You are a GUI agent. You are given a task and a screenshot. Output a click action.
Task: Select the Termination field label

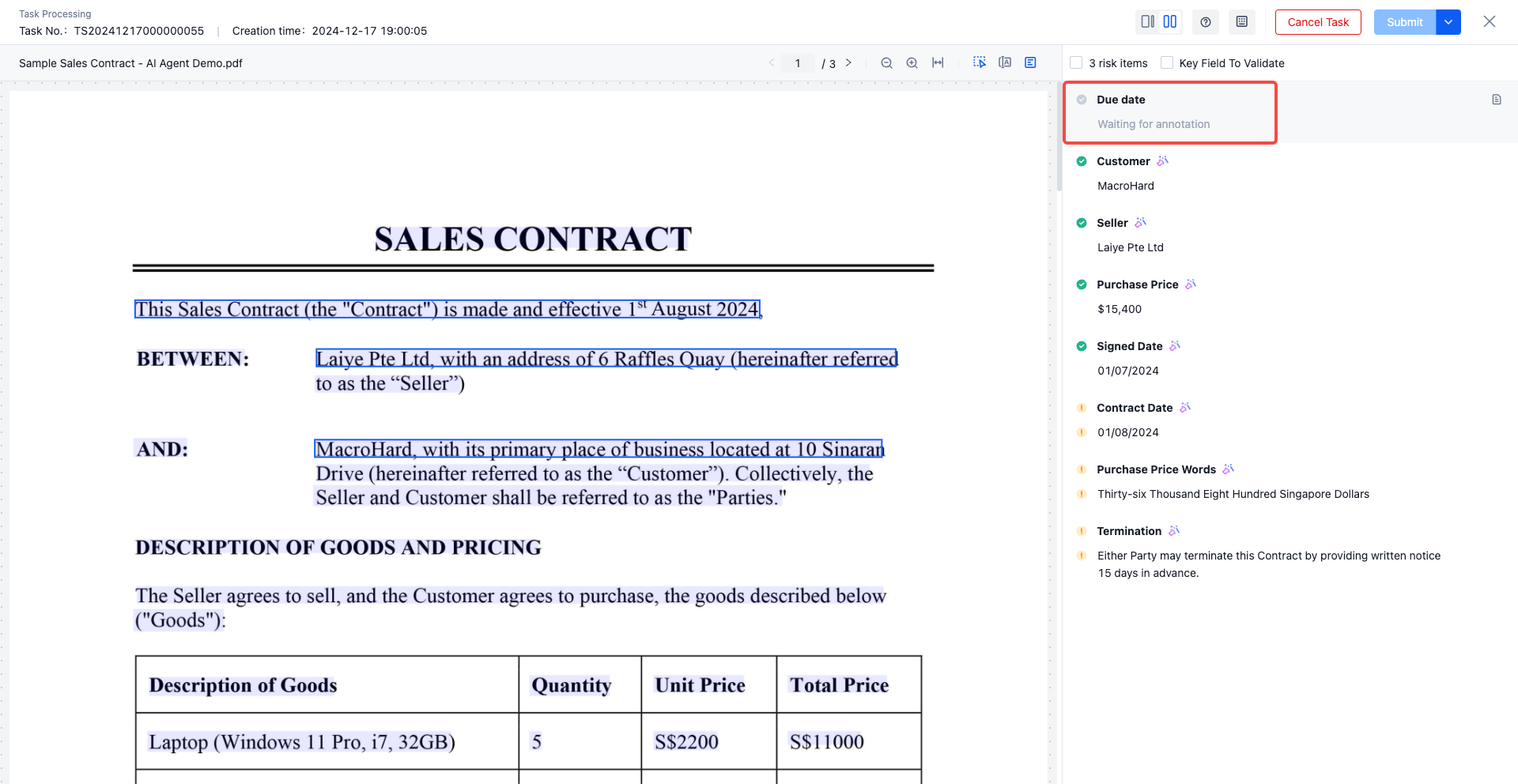click(x=1129, y=531)
